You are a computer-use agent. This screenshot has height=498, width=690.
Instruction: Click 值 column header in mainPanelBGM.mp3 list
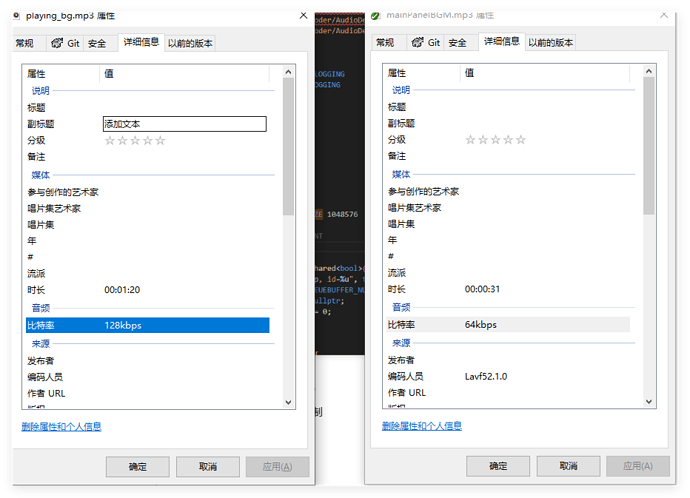pos(545,73)
